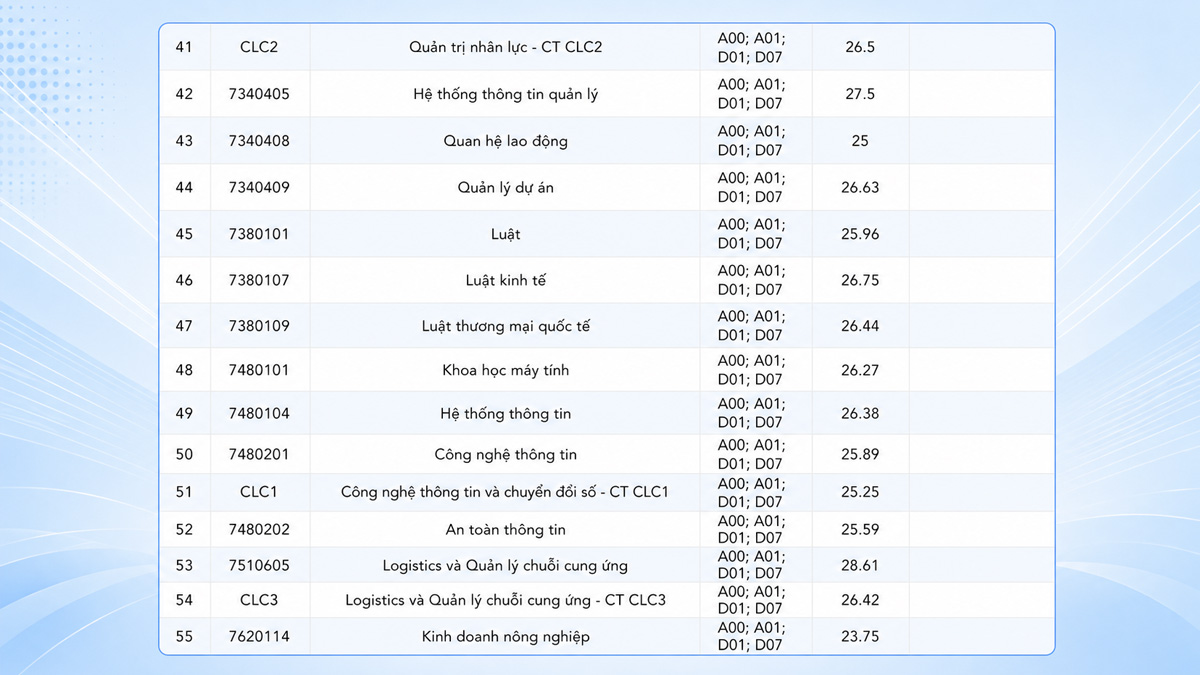This screenshot has width=1200, height=675.
Task: Click the code "CLC2" in row 41
Action: (x=259, y=47)
